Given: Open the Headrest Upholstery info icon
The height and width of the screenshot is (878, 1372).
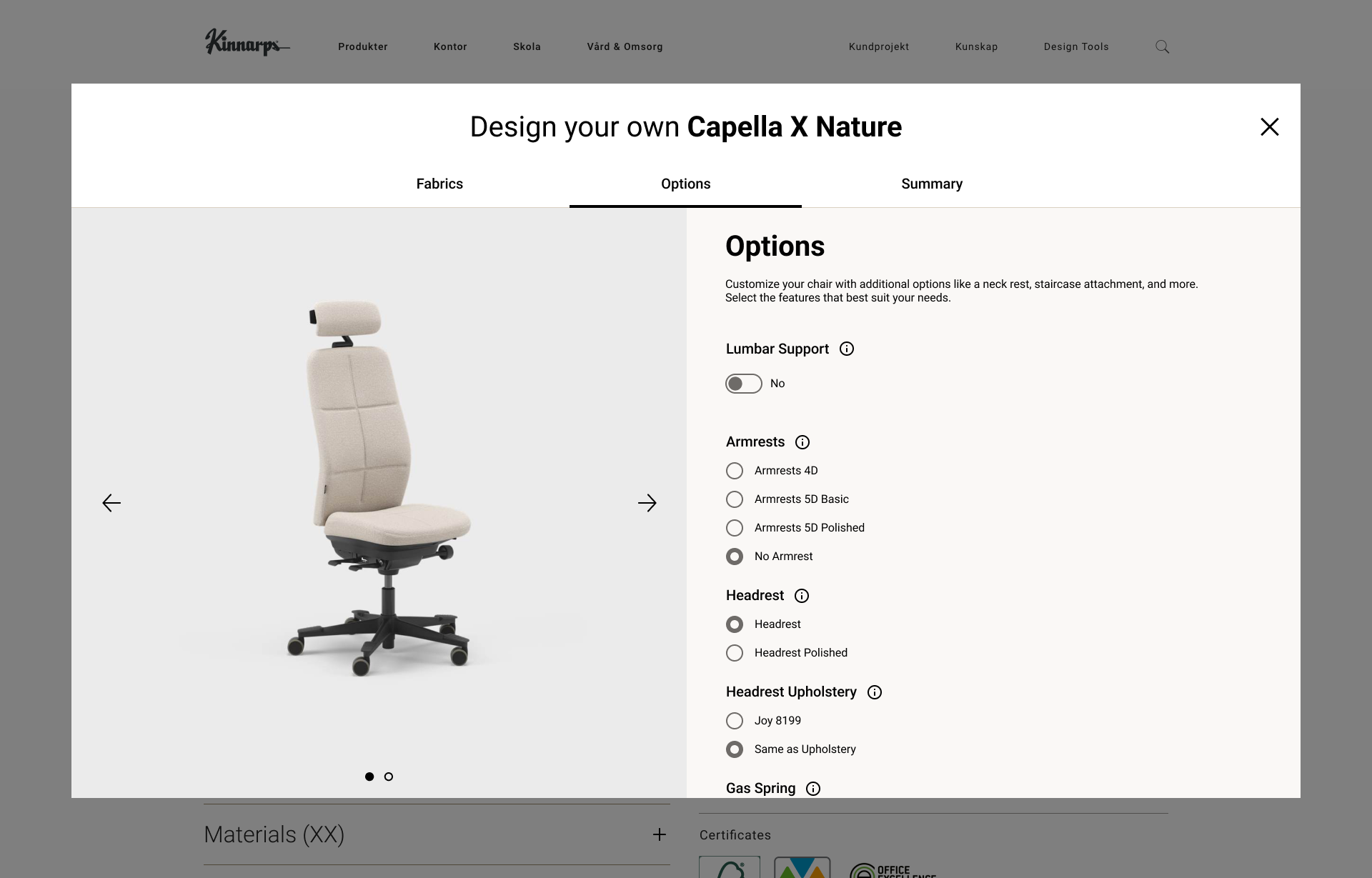Looking at the screenshot, I should (875, 692).
